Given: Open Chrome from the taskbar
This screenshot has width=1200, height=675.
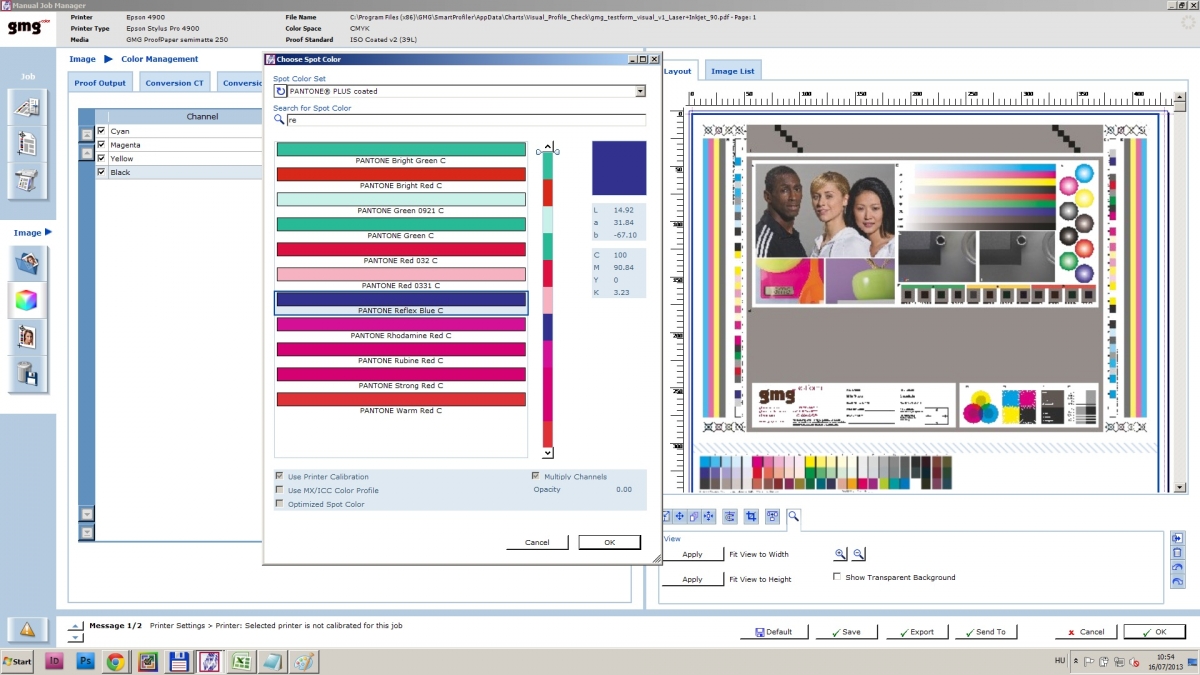Looking at the screenshot, I should 116,661.
